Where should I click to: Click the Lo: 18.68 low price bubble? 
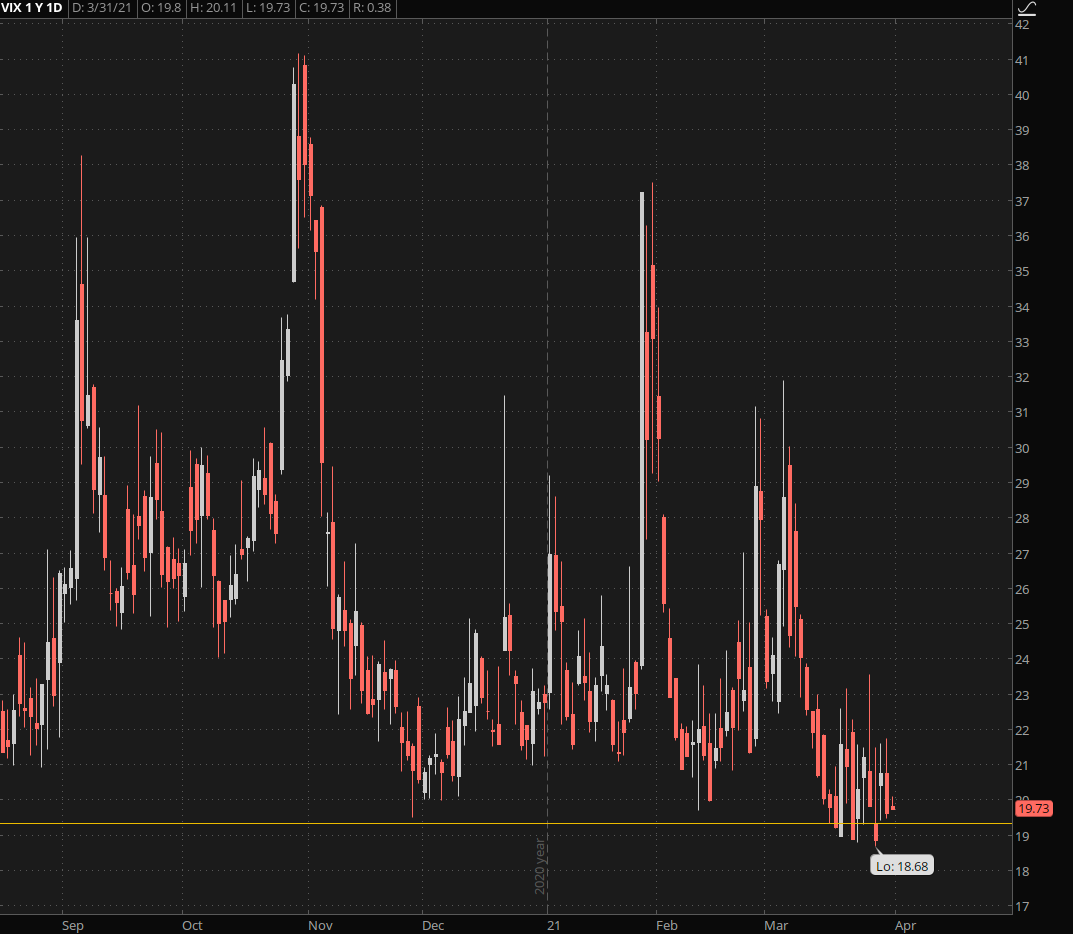click(902, 866)
